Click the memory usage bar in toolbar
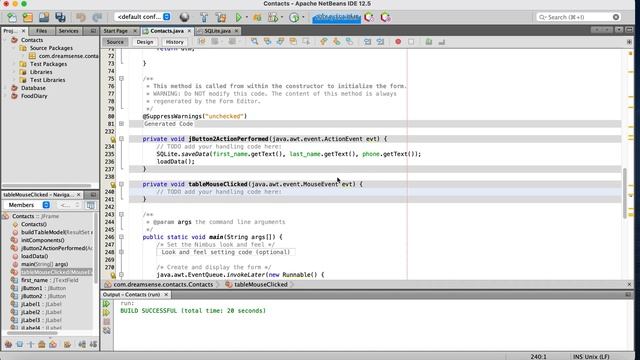 coord(336,17)
